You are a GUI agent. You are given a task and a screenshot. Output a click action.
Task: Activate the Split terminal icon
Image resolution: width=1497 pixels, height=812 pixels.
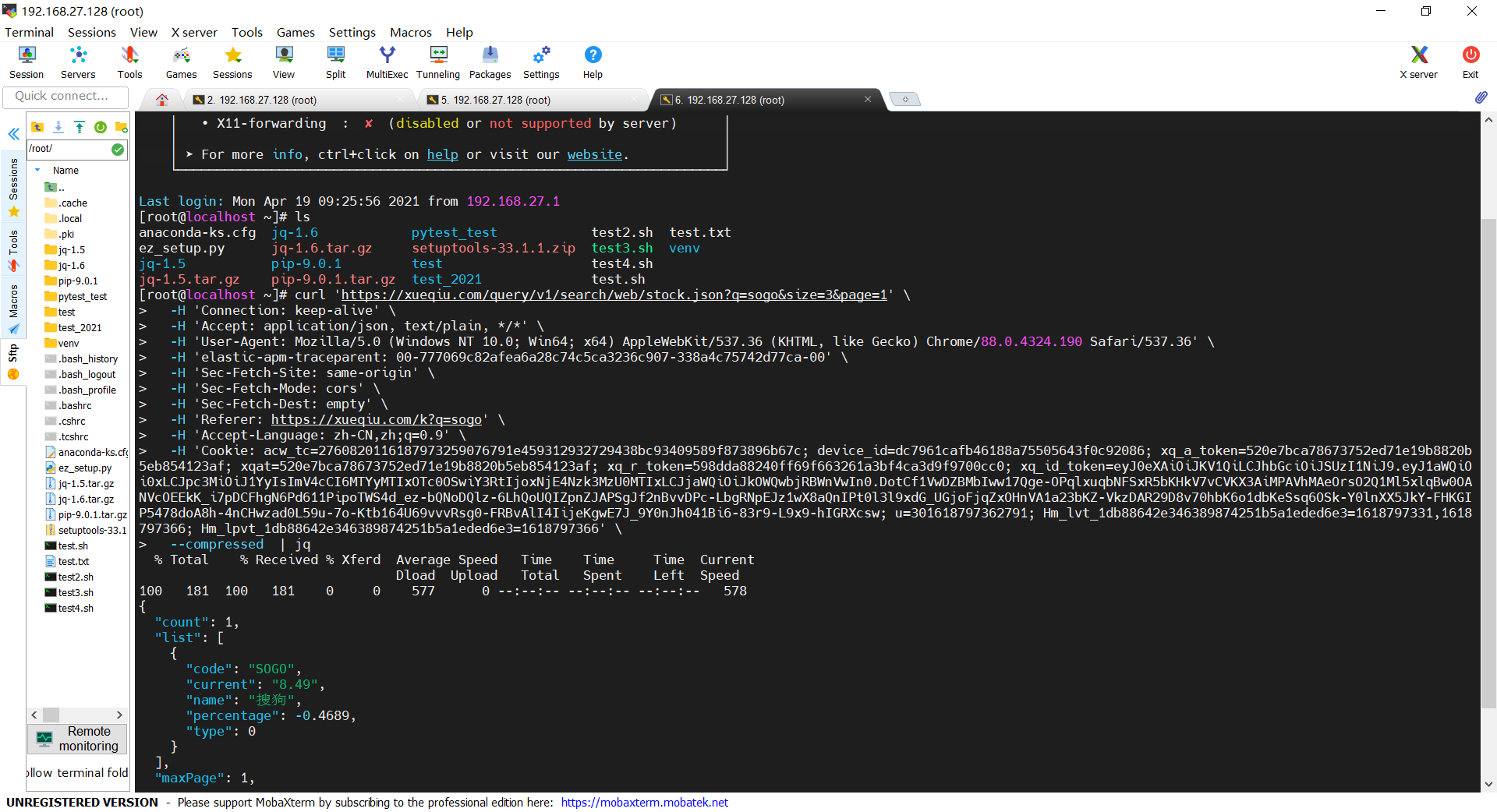click(x=335, y=62)
